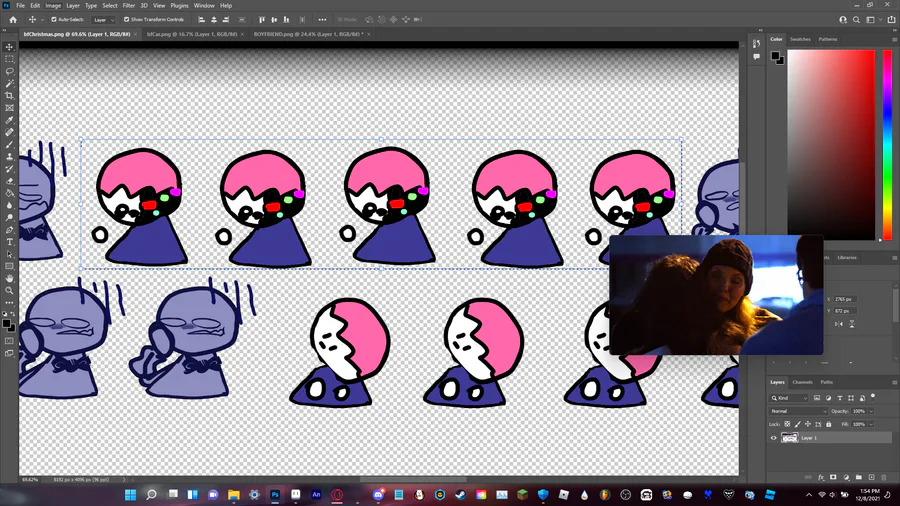The height and width of the screenshot is (506, 900).
Task: Create a new layer group folder
Action: (x=859, y=477)
